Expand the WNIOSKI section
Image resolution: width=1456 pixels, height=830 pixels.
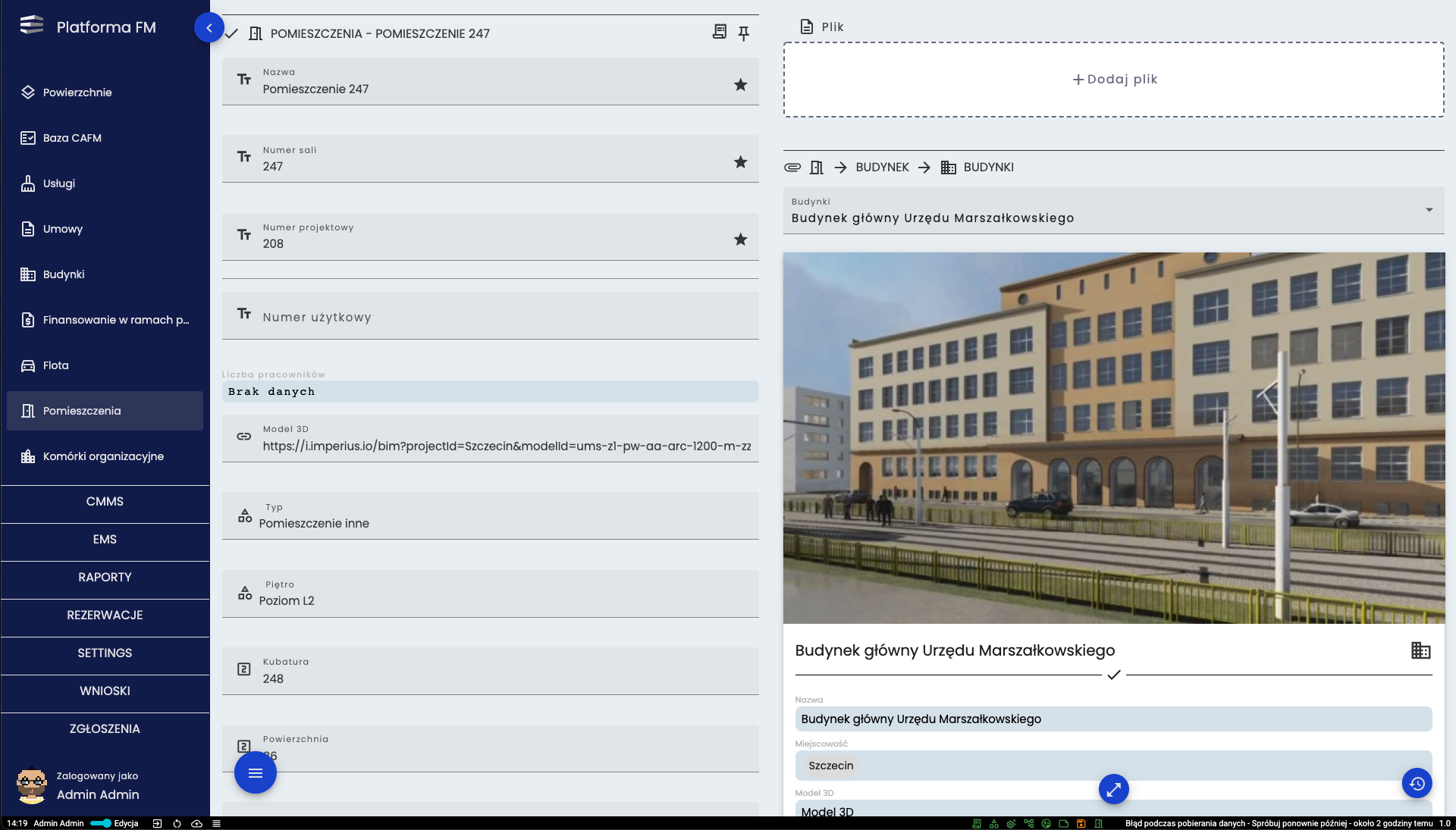(105, 691)
